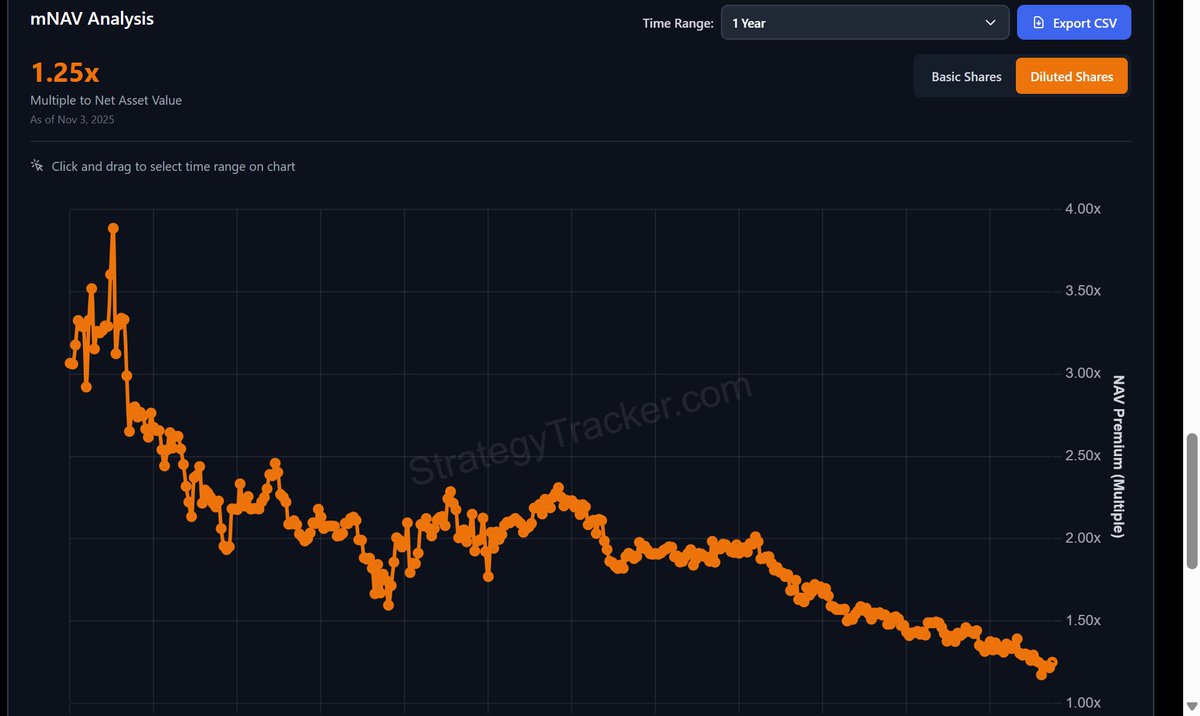Click the page vertical scrollbar thumb
Image resolution: width=1200 pixels, height=716 pixels.
[1191, 501]
